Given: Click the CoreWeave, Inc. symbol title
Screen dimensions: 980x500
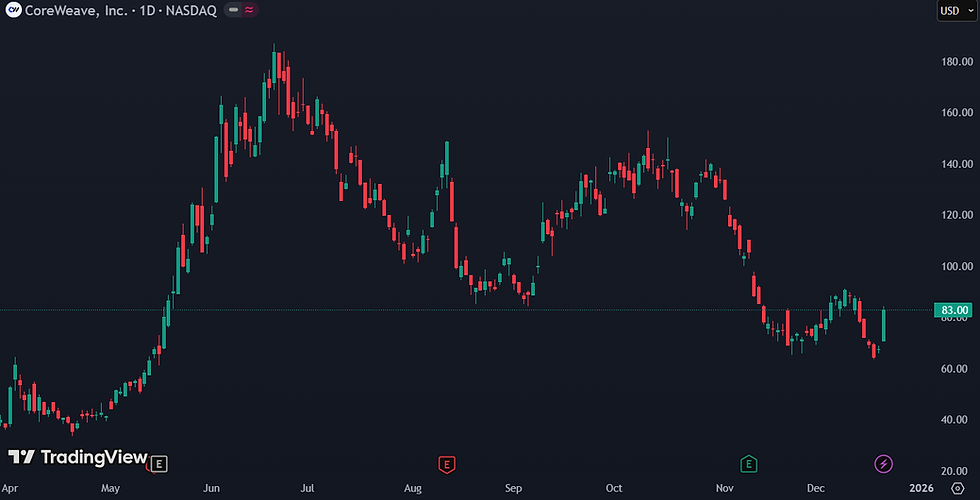Looking at the screenshot, I should [77, 10].
